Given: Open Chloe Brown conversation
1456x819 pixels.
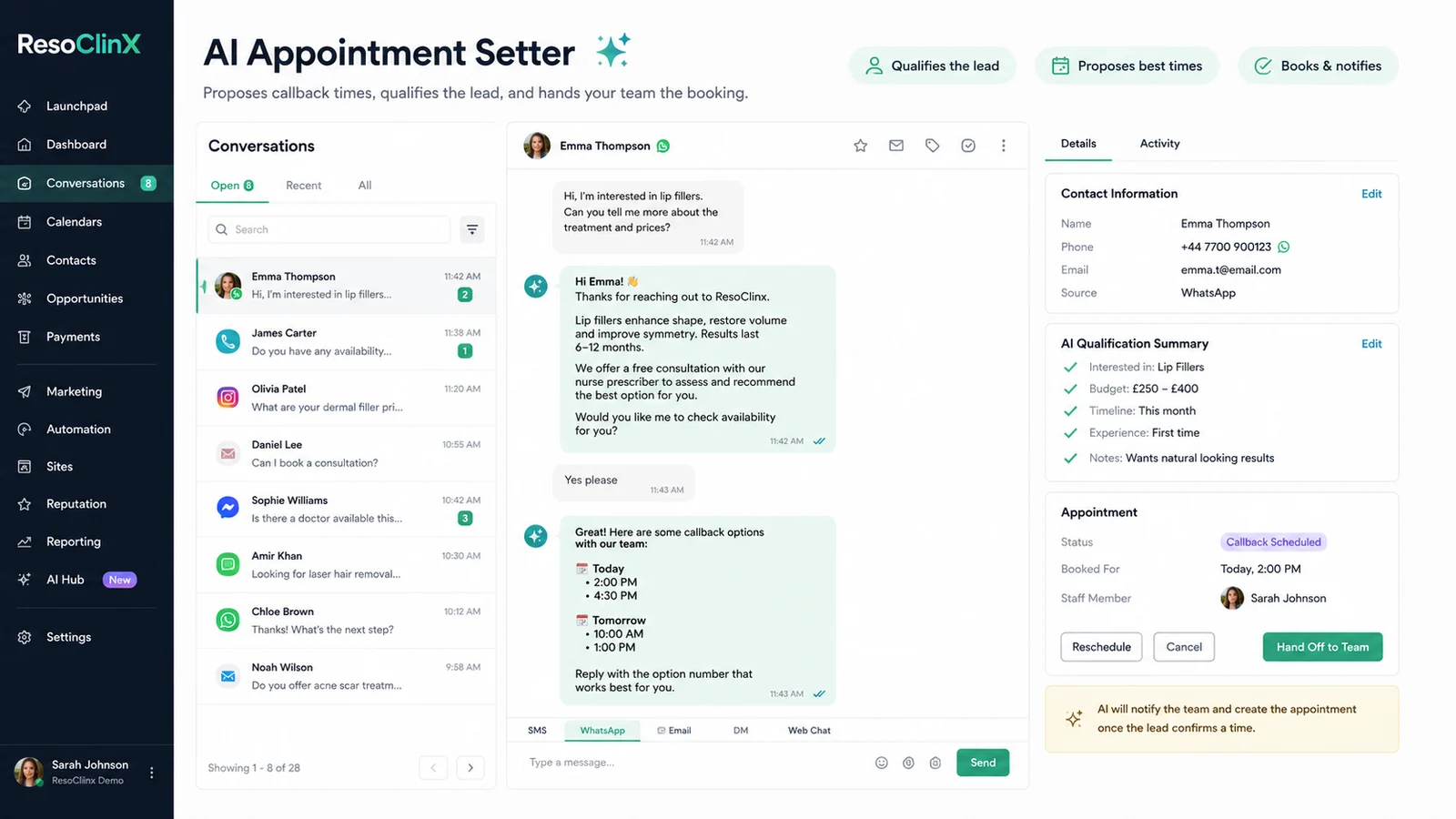Looking at the screenshot, I should point(347,621).
